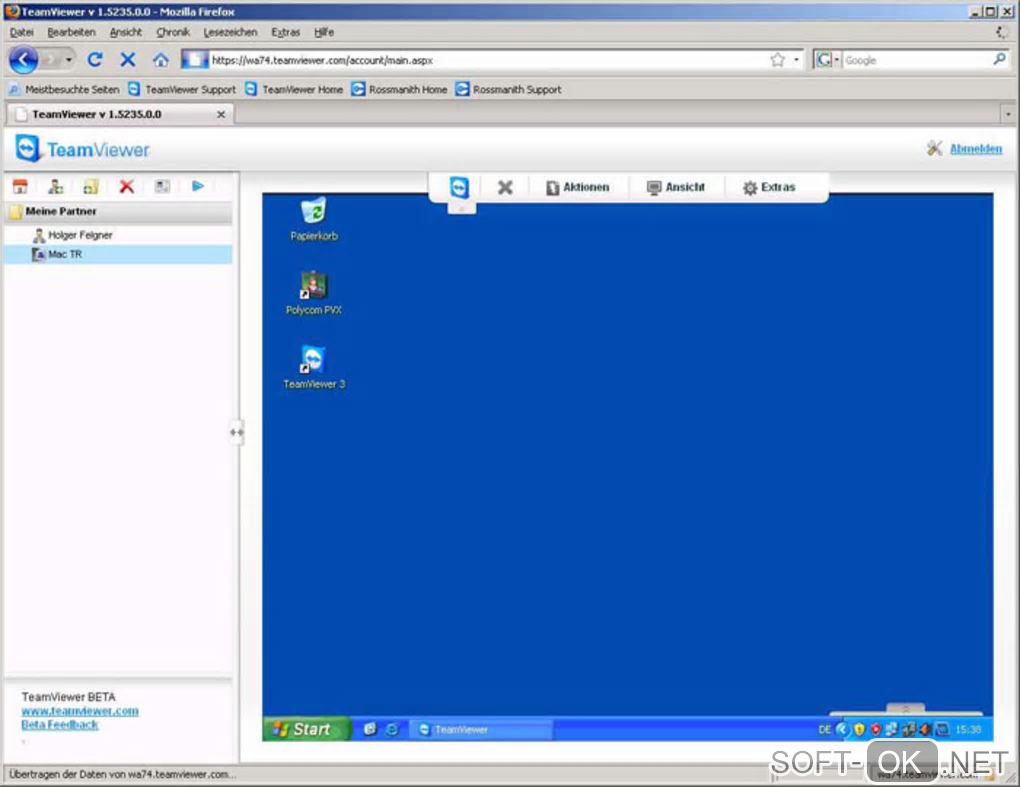This screenshot has width=1020, height=787.
Task: Open the Aktionen session menu
Action: [578, 187]
